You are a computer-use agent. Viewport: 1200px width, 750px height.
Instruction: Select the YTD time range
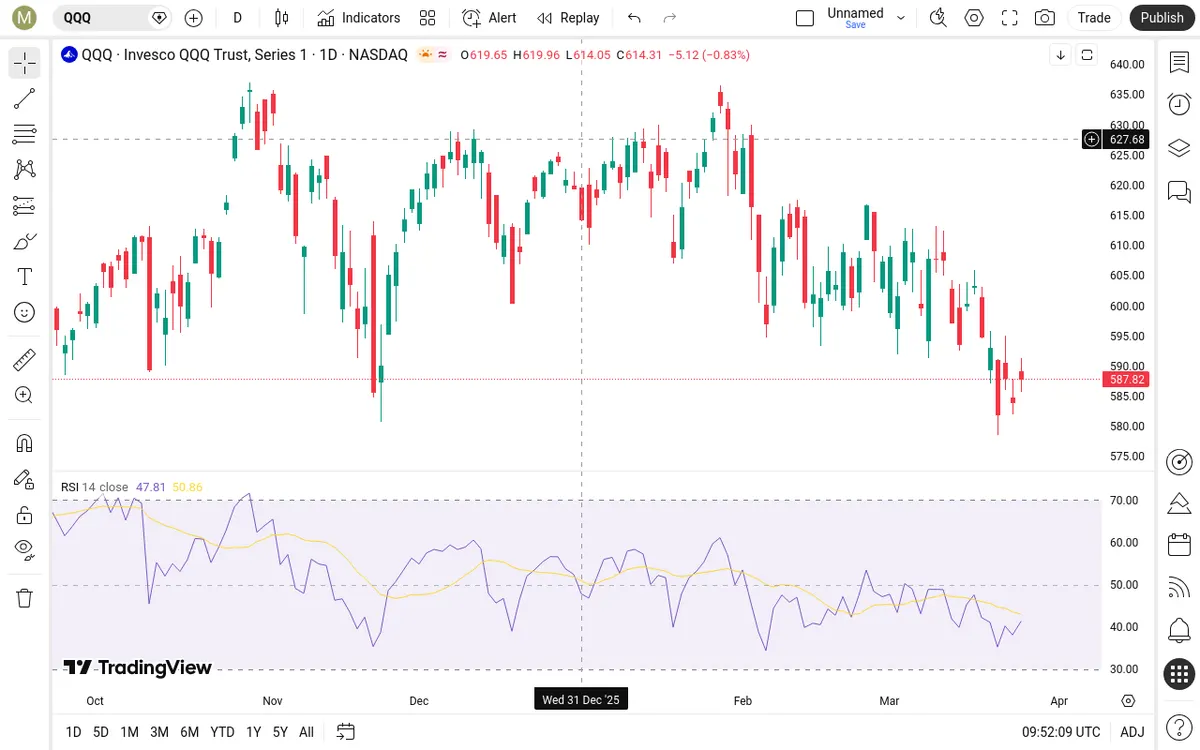222,732
